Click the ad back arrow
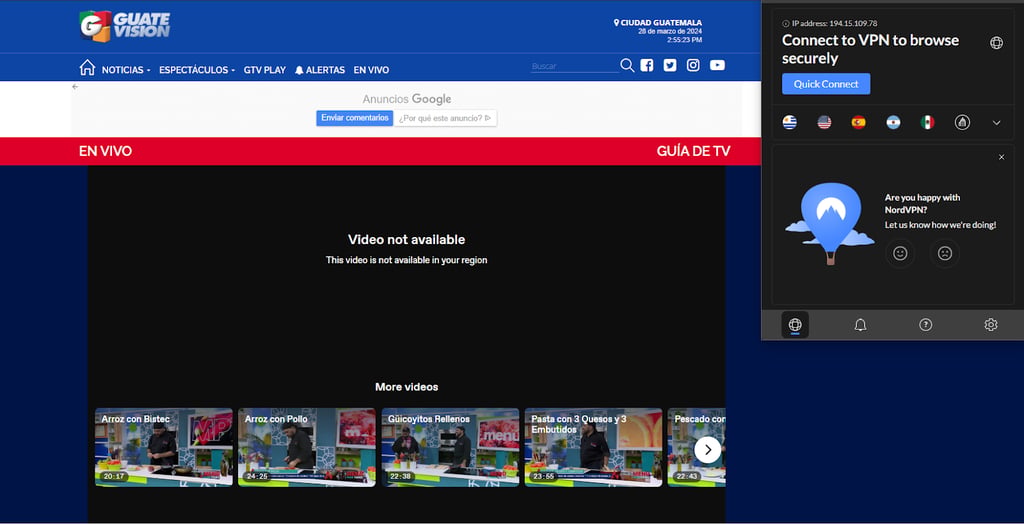1024x524 pixels. tap(75, 86)
